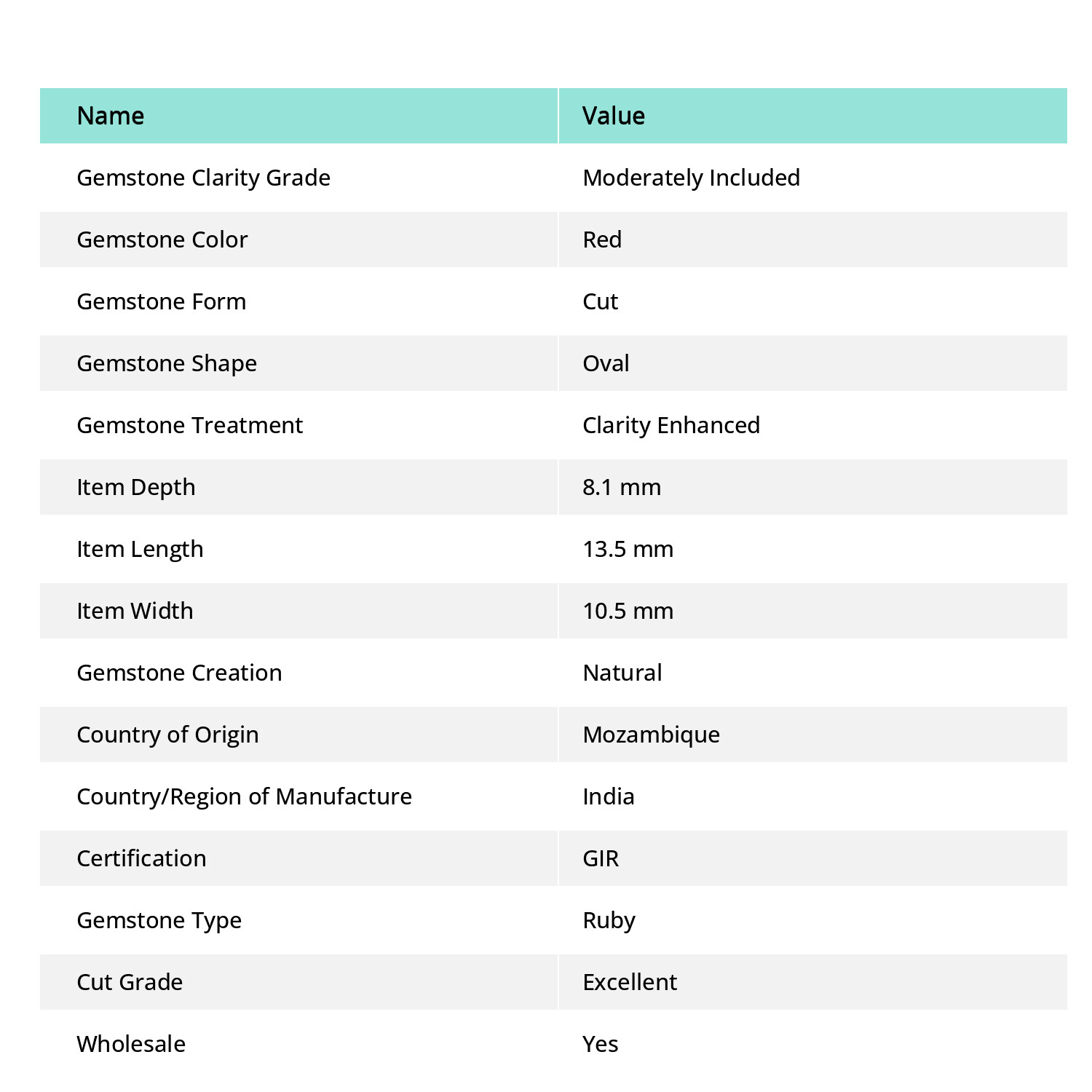Click the Moderately Included value
This screenshot has width=1092, height=1092.
691,178
